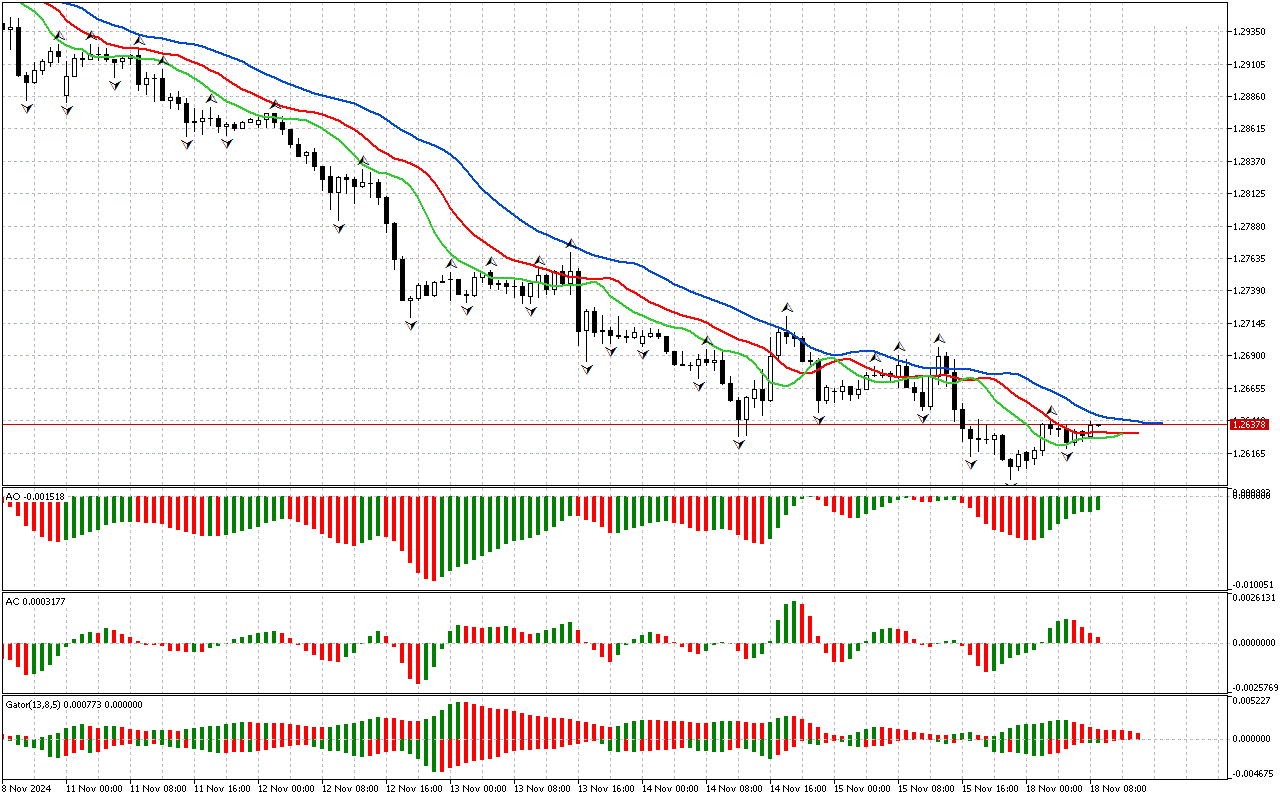Viewport: 1280px width, 800px height.
Task: Select the AC 0.0003177 indicator label
Action: click(x=35, y=600)
